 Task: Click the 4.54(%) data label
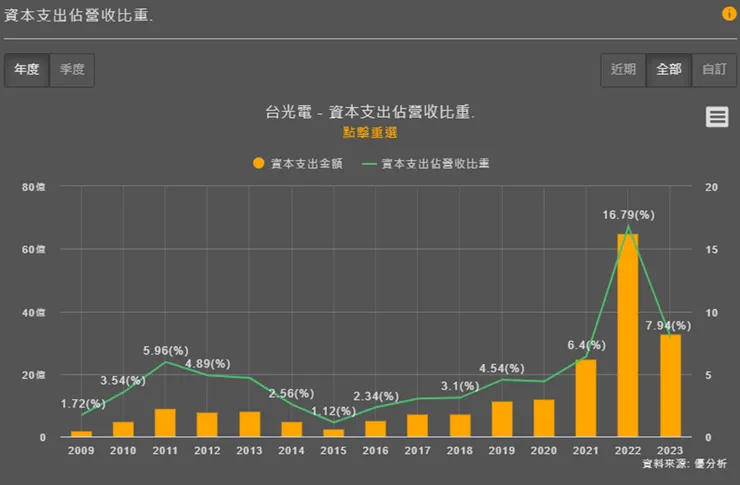coord(502,368)
